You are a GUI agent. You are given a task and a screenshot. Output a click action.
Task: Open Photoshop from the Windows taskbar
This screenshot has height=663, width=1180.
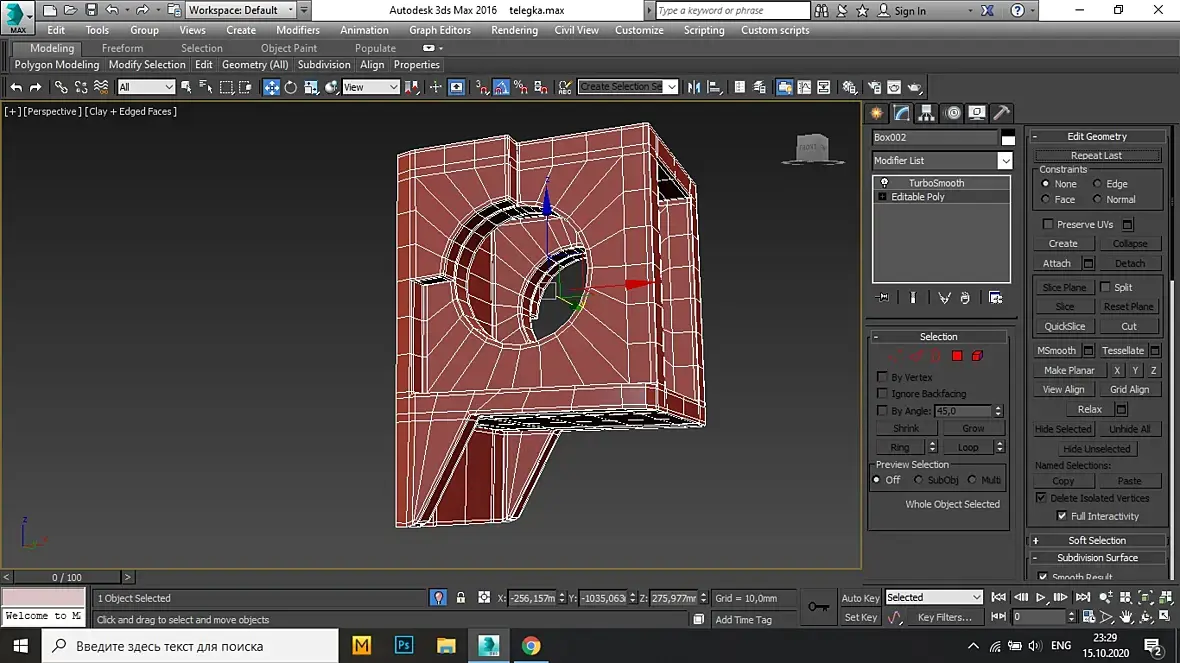[405, 645]
